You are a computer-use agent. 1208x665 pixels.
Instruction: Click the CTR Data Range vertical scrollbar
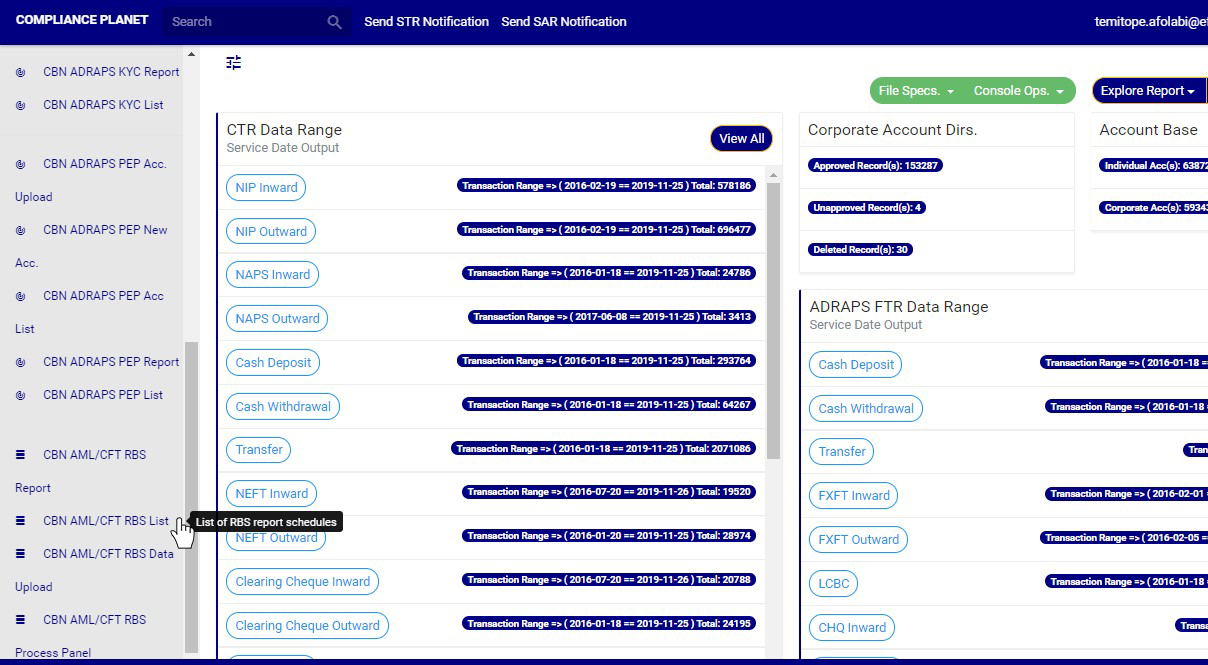(773, 320)
